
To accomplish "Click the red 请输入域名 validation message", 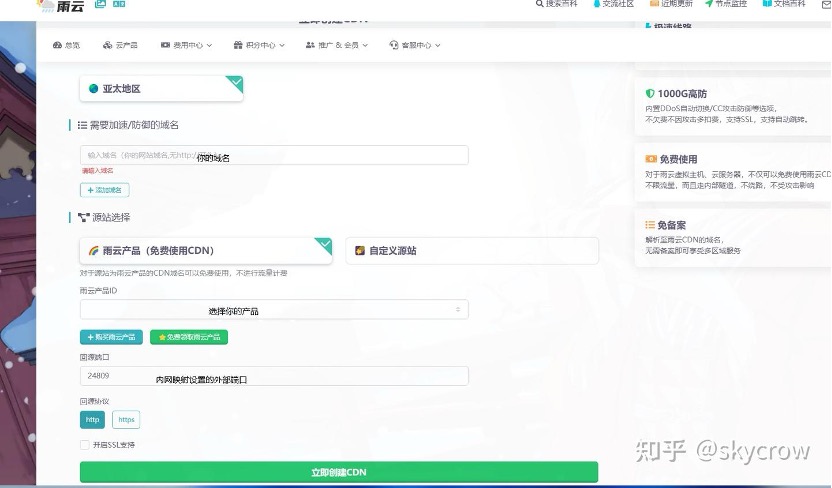I will coord(98,171).
